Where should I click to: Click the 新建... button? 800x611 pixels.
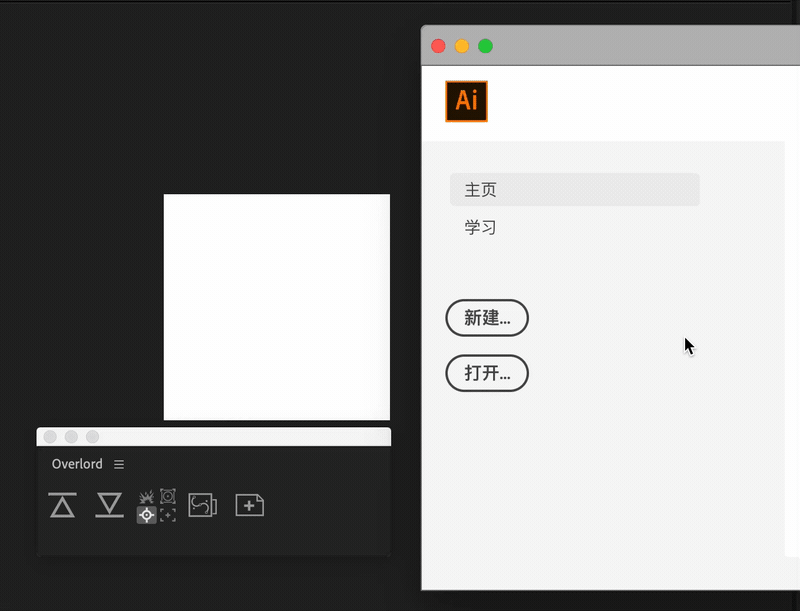pos(487,318)
